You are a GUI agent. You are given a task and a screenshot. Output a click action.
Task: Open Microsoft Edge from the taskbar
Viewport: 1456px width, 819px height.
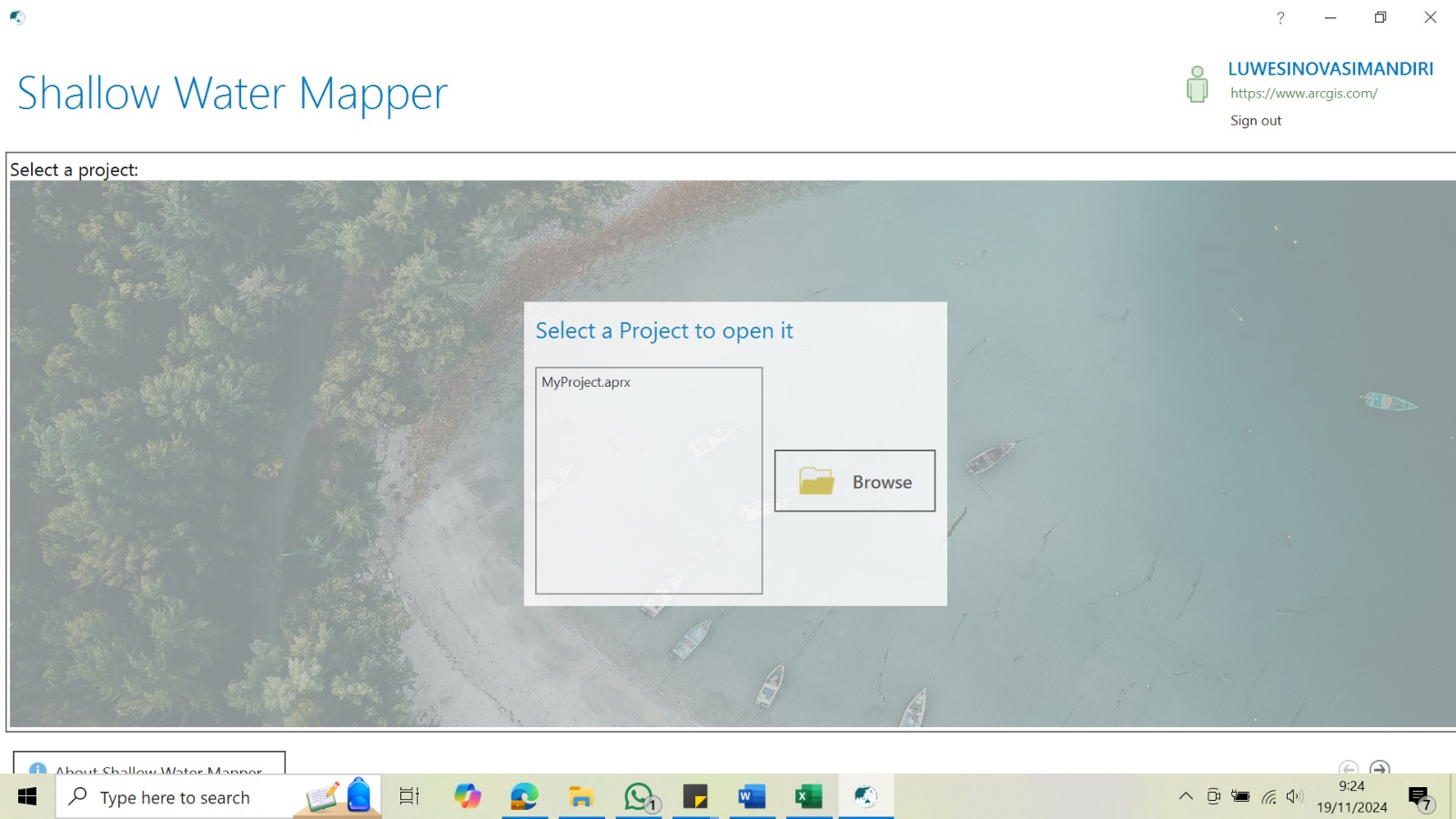524,797
